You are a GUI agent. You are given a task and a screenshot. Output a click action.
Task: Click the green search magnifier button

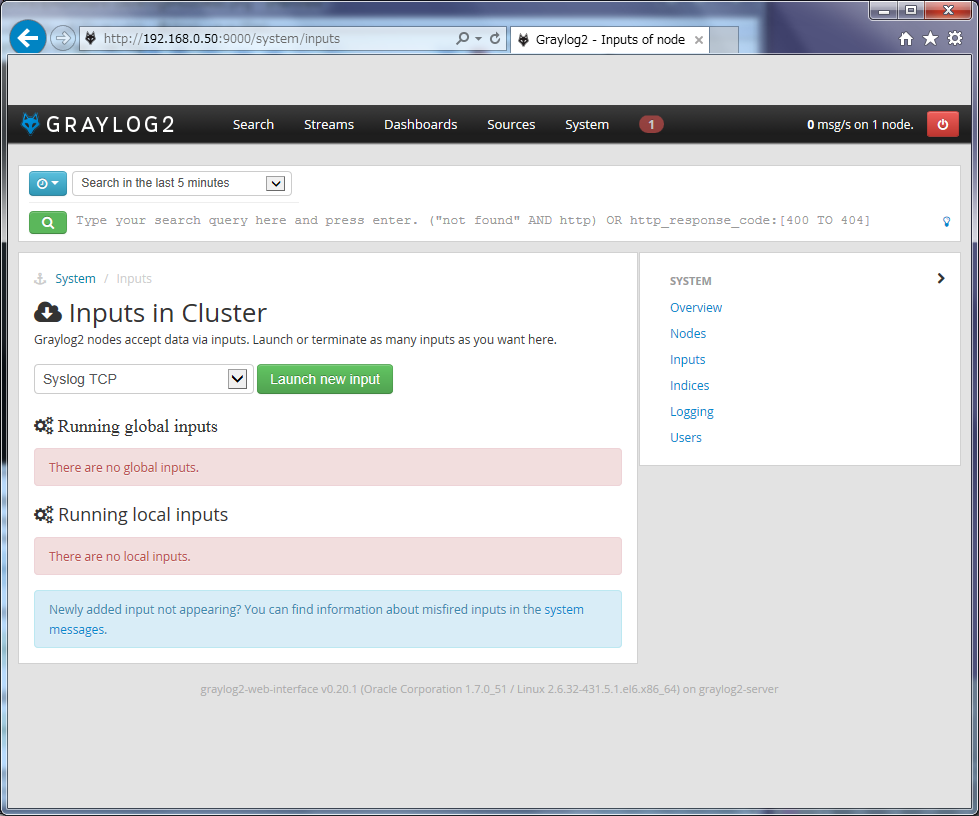(48, 222)
